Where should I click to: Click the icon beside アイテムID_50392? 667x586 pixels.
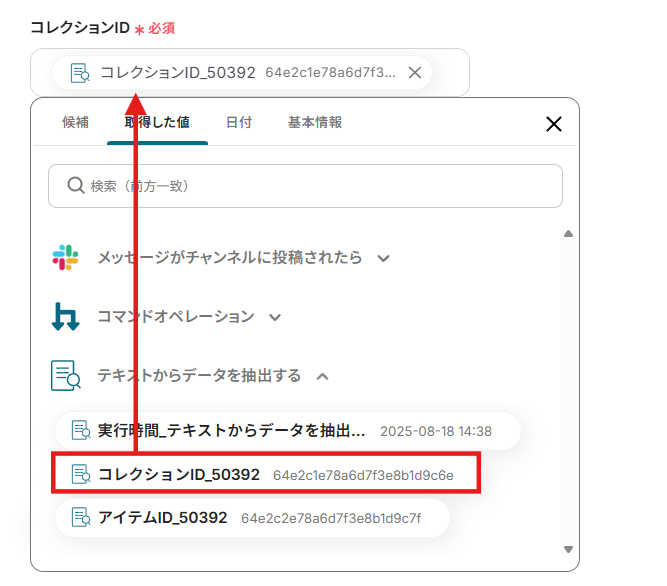point(80,518)
